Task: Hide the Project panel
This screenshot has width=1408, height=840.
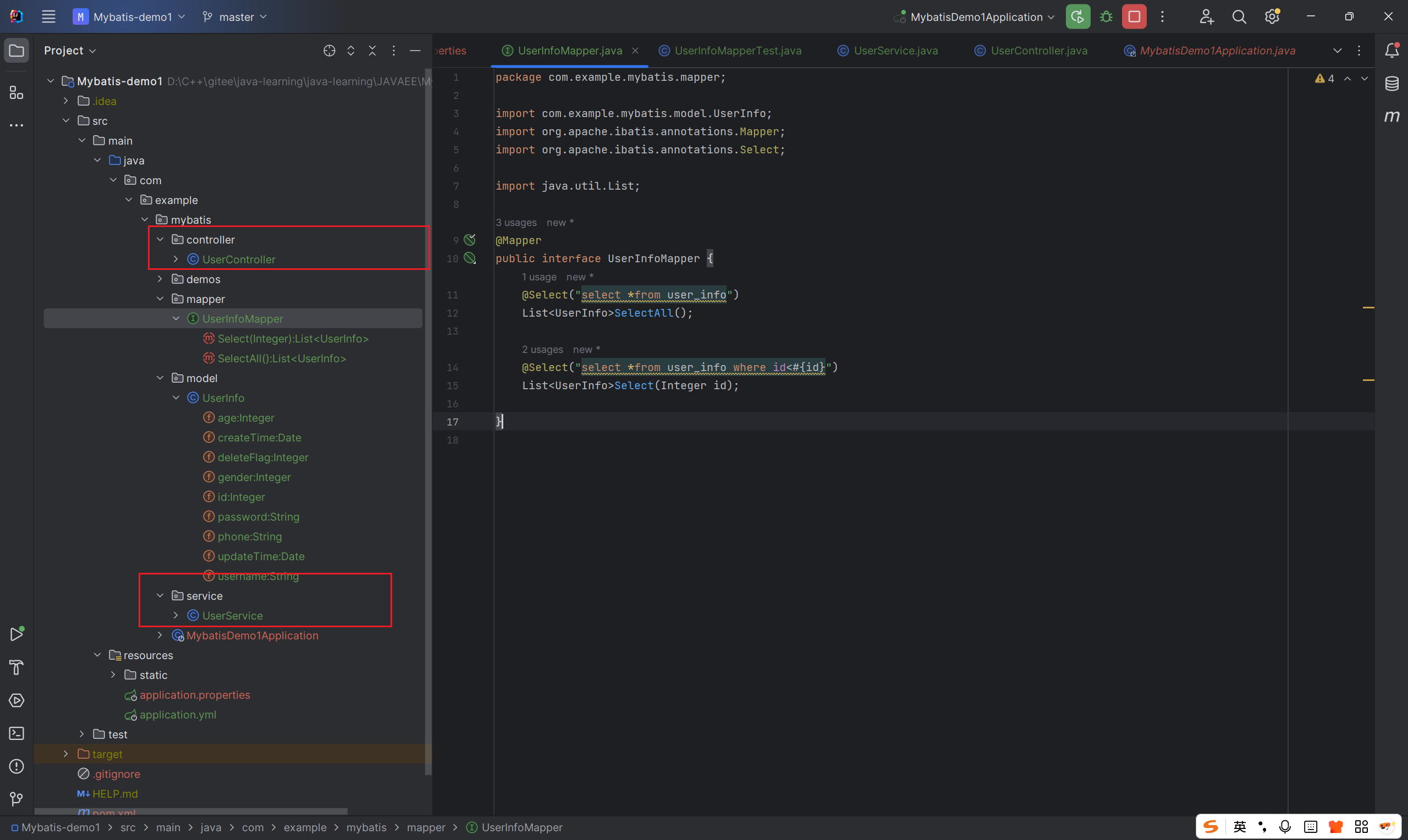Action: pyautogui.click(x=415, y=51)
